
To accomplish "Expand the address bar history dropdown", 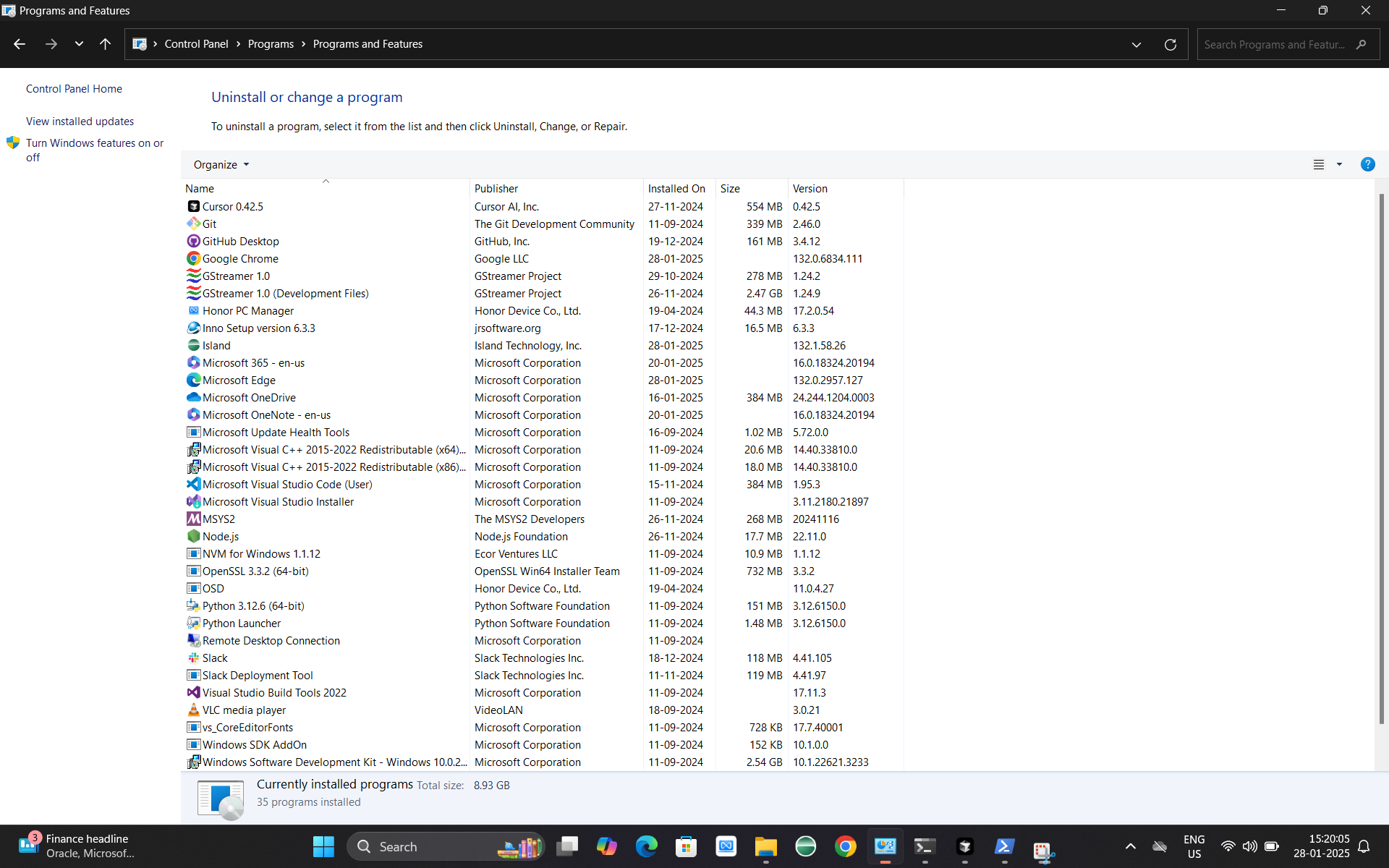I will tap(1136, 44).
